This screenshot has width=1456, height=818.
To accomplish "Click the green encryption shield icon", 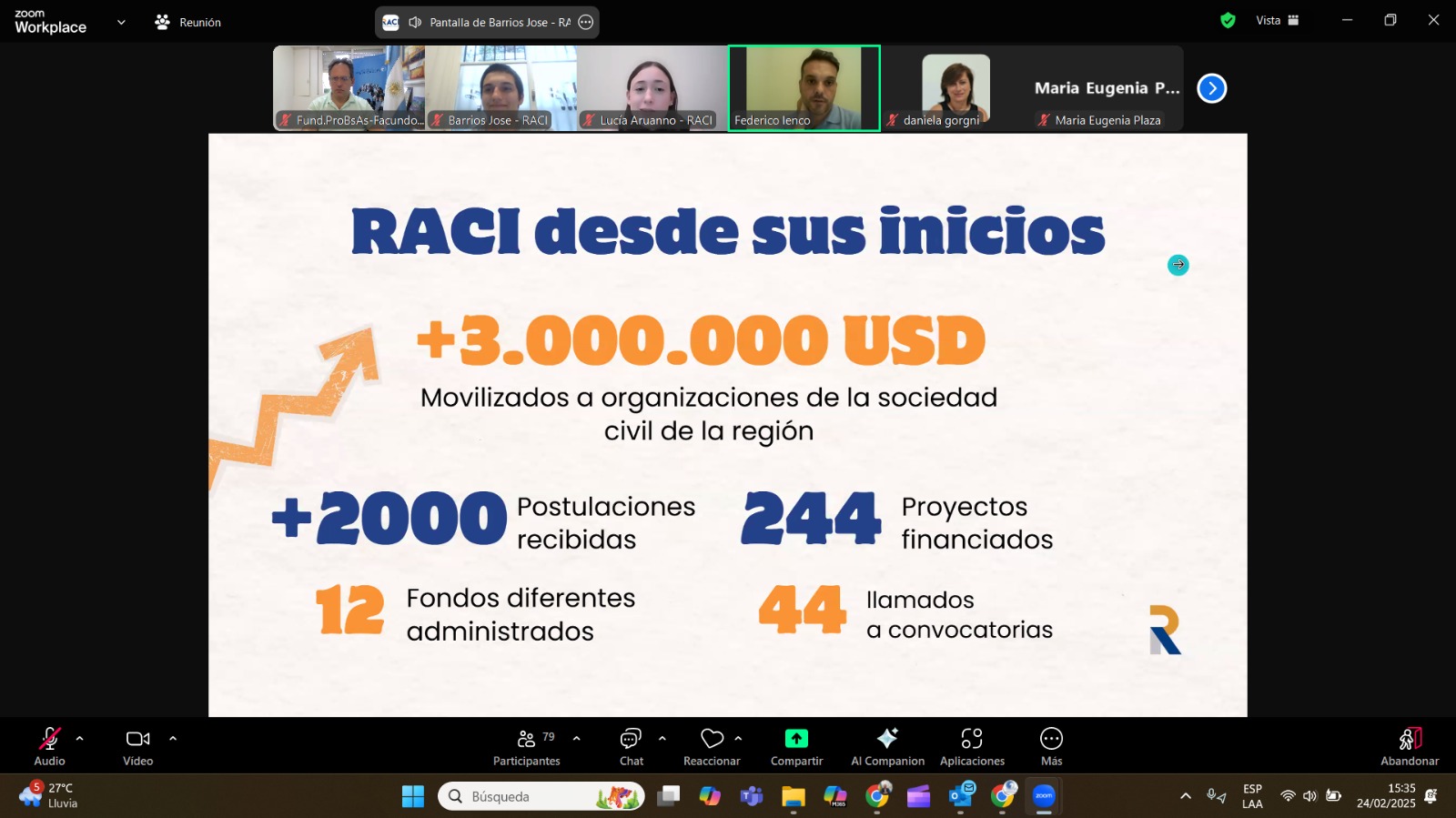I will [x=1228, y=20].
